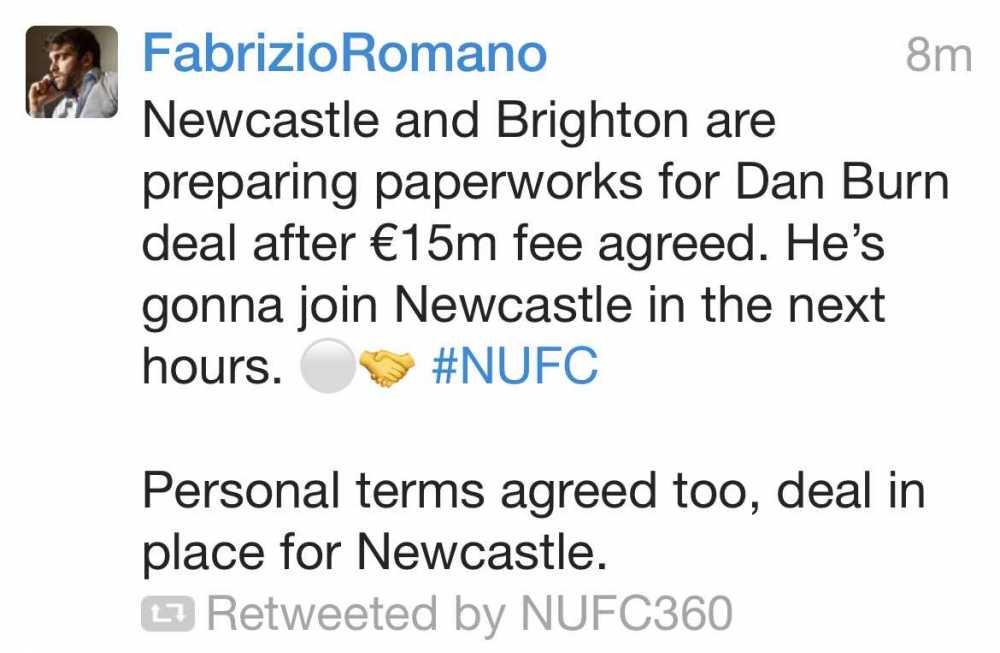The width and height of the screenshot is (1000, 653).
Task: Click the word 'paperworks' in the tweet
Action: [508, 185]
